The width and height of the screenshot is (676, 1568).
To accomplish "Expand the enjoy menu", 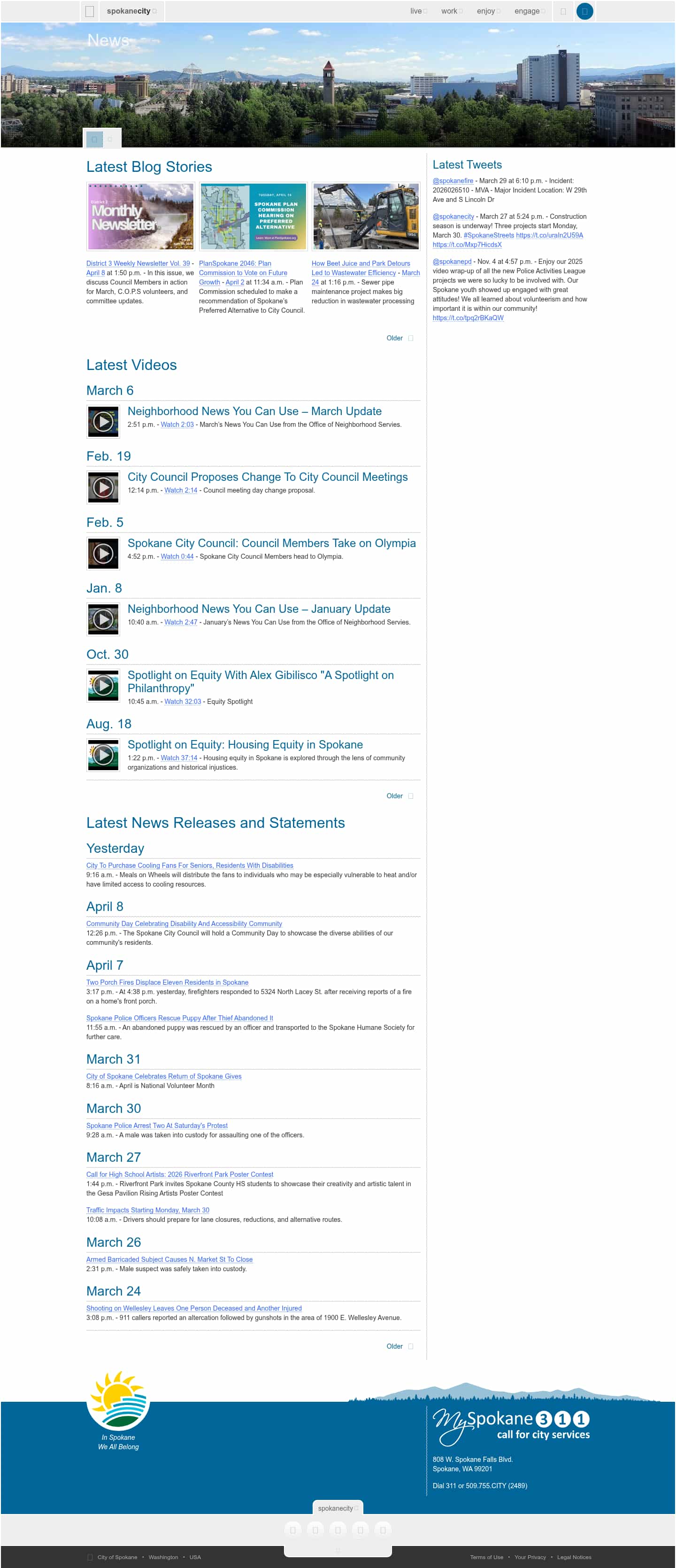I will (489, 11).
